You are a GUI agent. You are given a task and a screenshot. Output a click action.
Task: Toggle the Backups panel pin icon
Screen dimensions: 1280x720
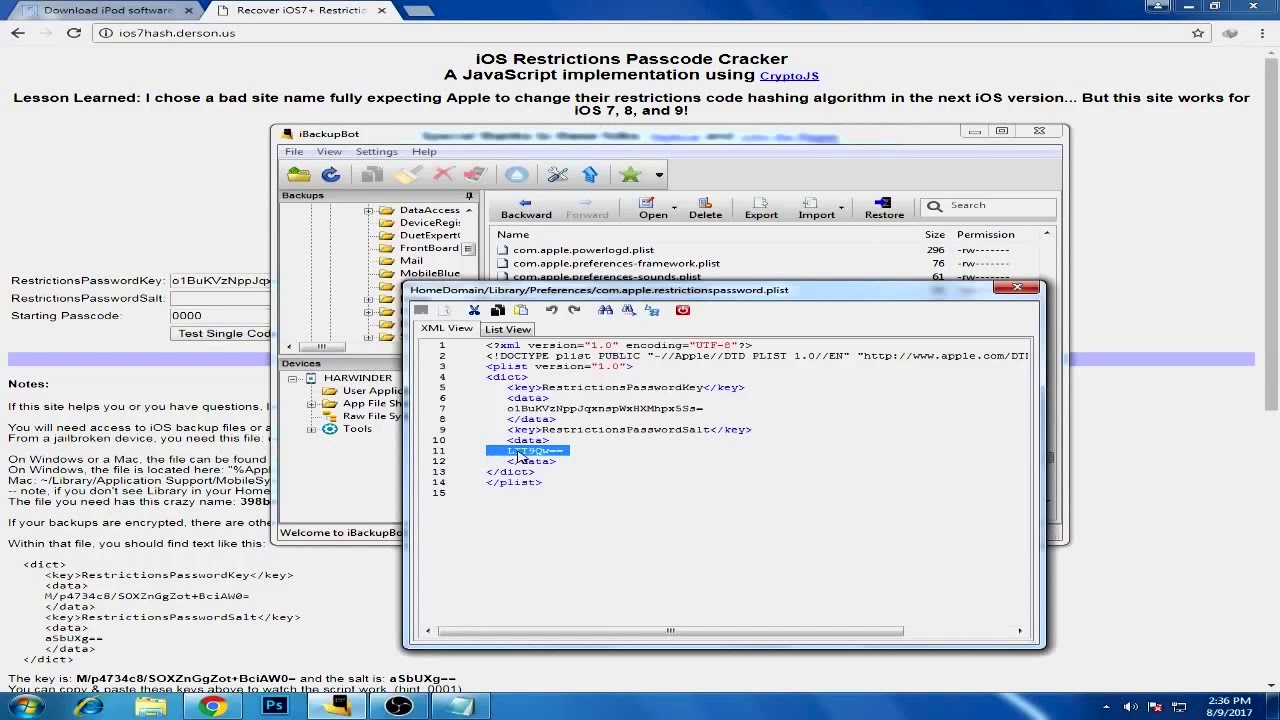point(469,196)
